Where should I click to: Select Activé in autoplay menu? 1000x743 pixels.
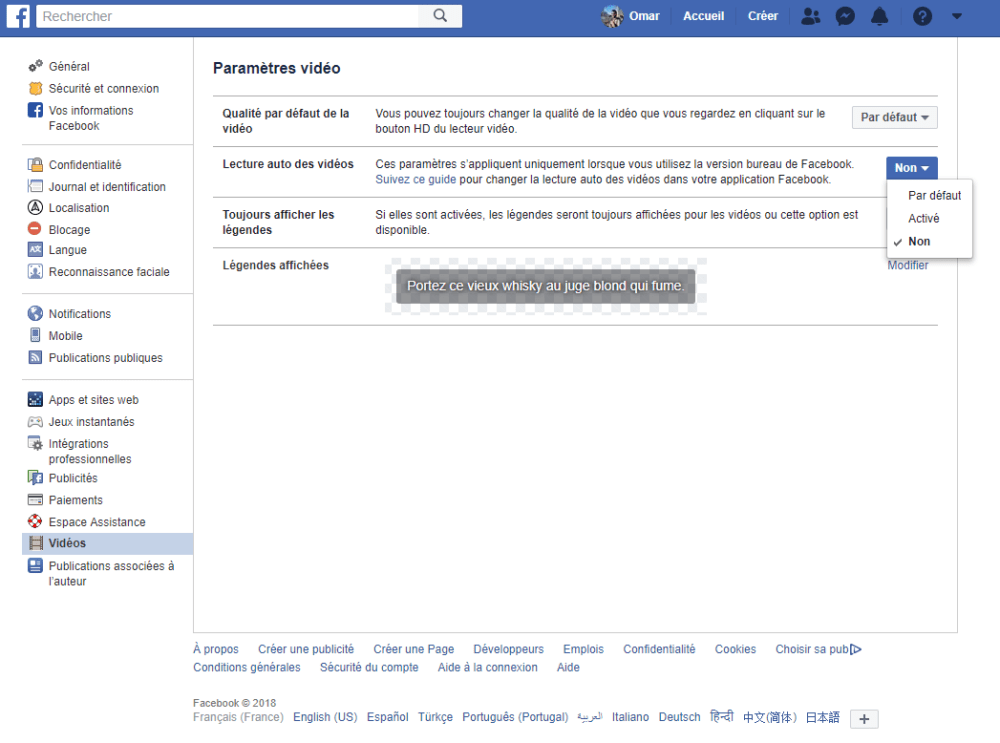pos(923,219)
